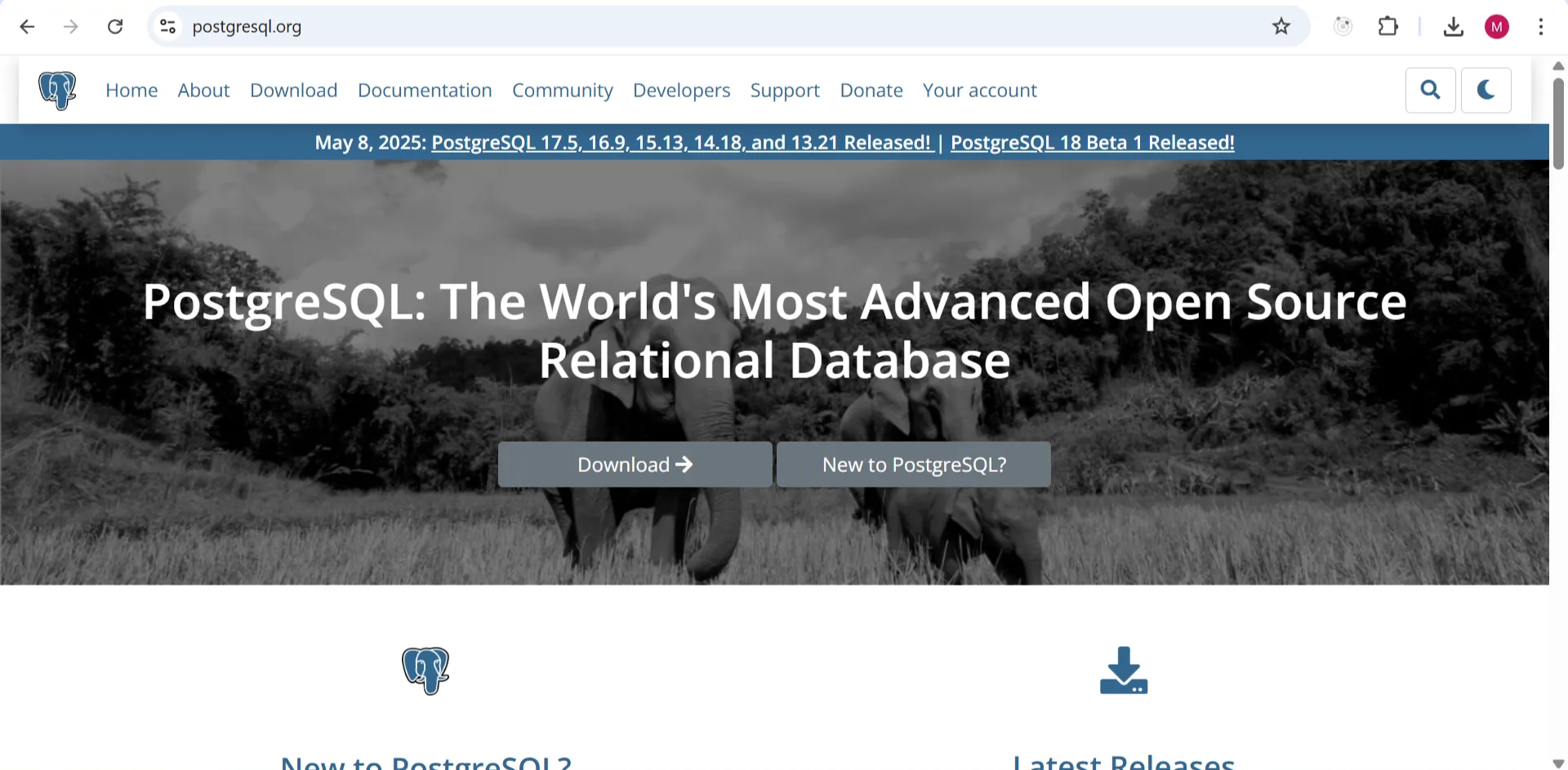Open the Donate nav item
This screenshot has height=770, width=1568.
(871, 90)
